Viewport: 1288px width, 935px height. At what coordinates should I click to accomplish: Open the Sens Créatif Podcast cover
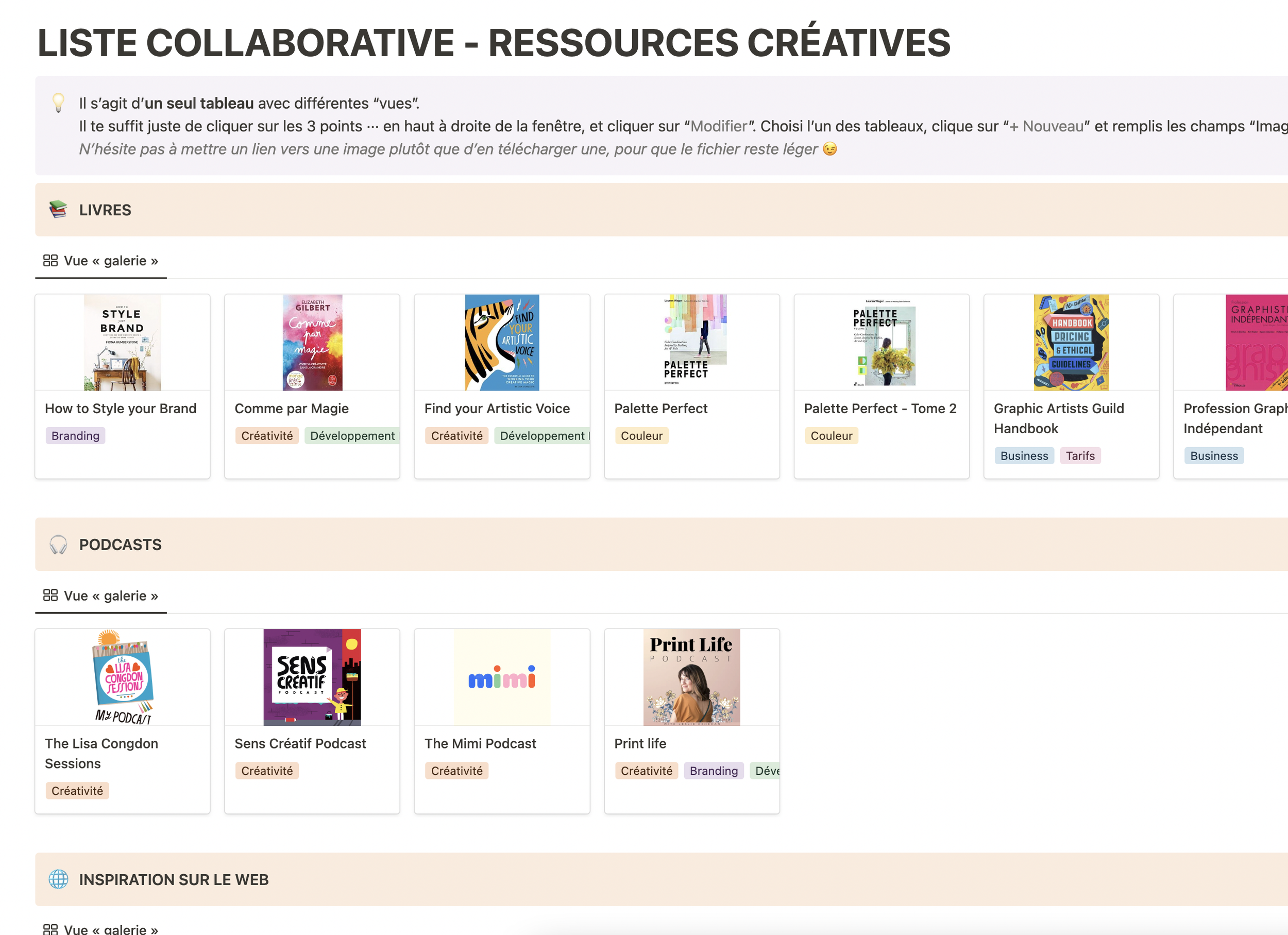(x=312, y=677)
